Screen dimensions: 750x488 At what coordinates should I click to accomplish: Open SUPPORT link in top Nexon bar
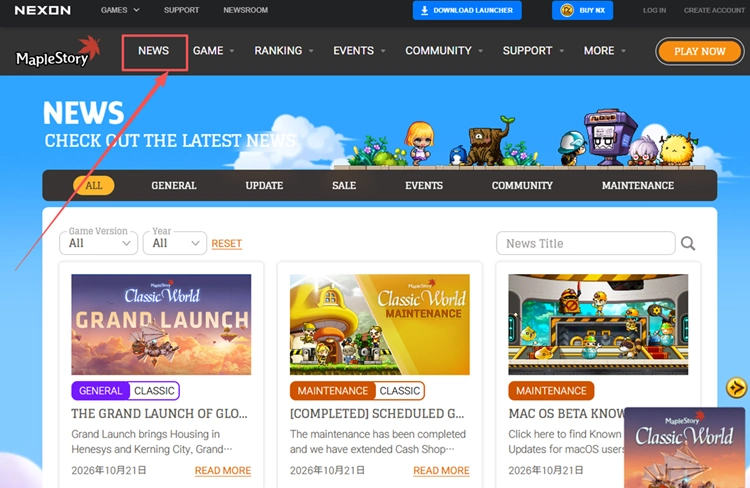181,10
